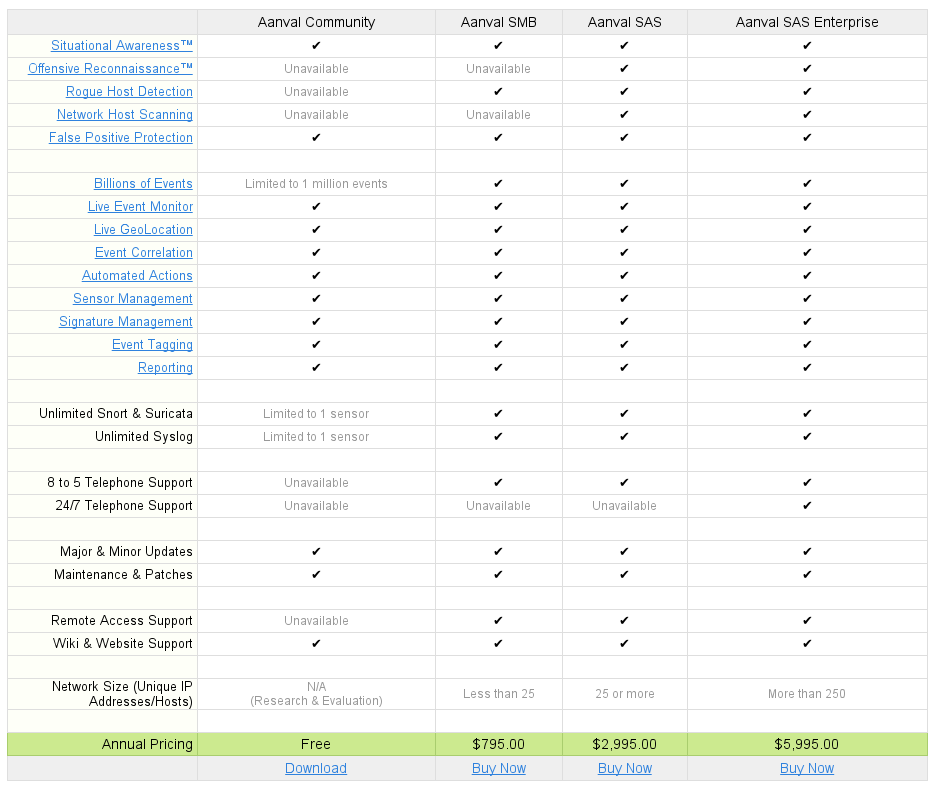The image size is (940, 789).
Task: Buy Now under the $2,995.00 price
Action: pos(625,768)
